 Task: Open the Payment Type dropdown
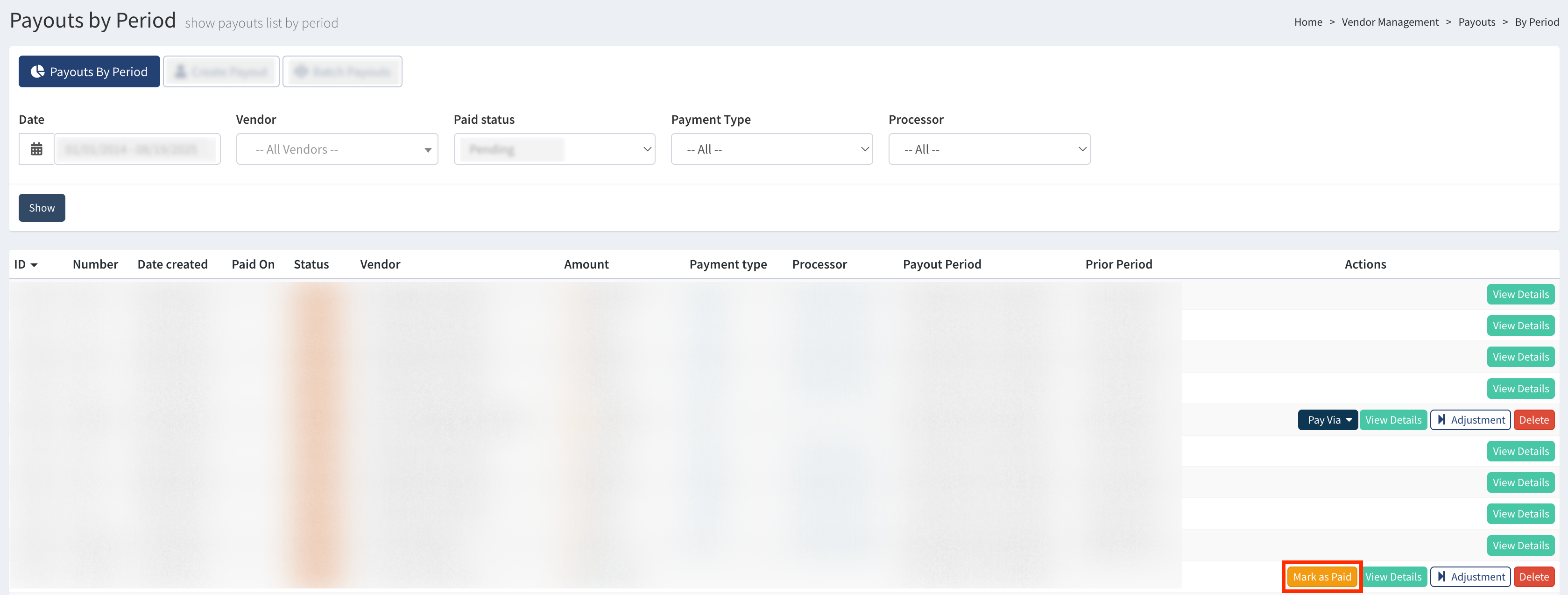tap(771, 149)
